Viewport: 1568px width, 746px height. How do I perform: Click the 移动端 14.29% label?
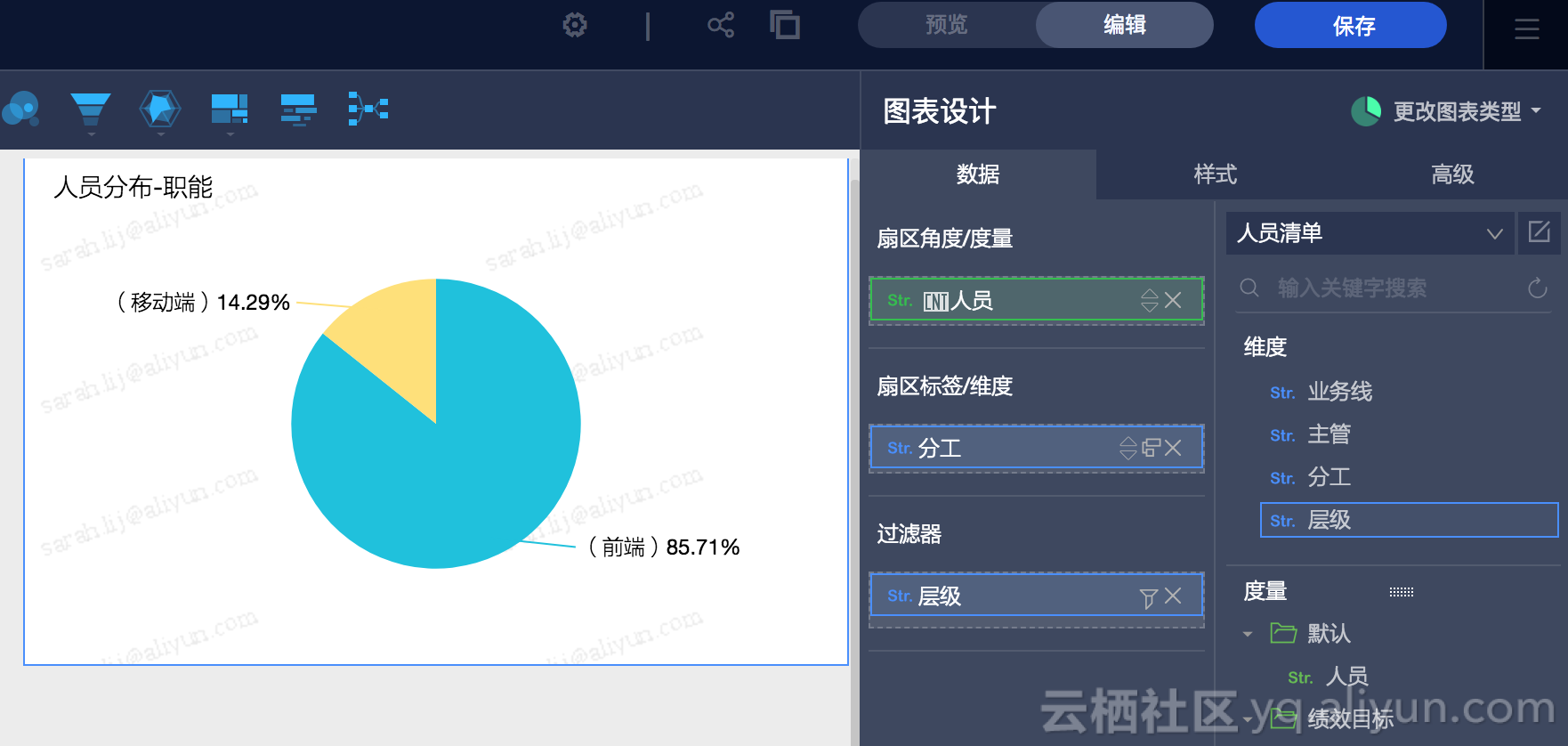203,303
